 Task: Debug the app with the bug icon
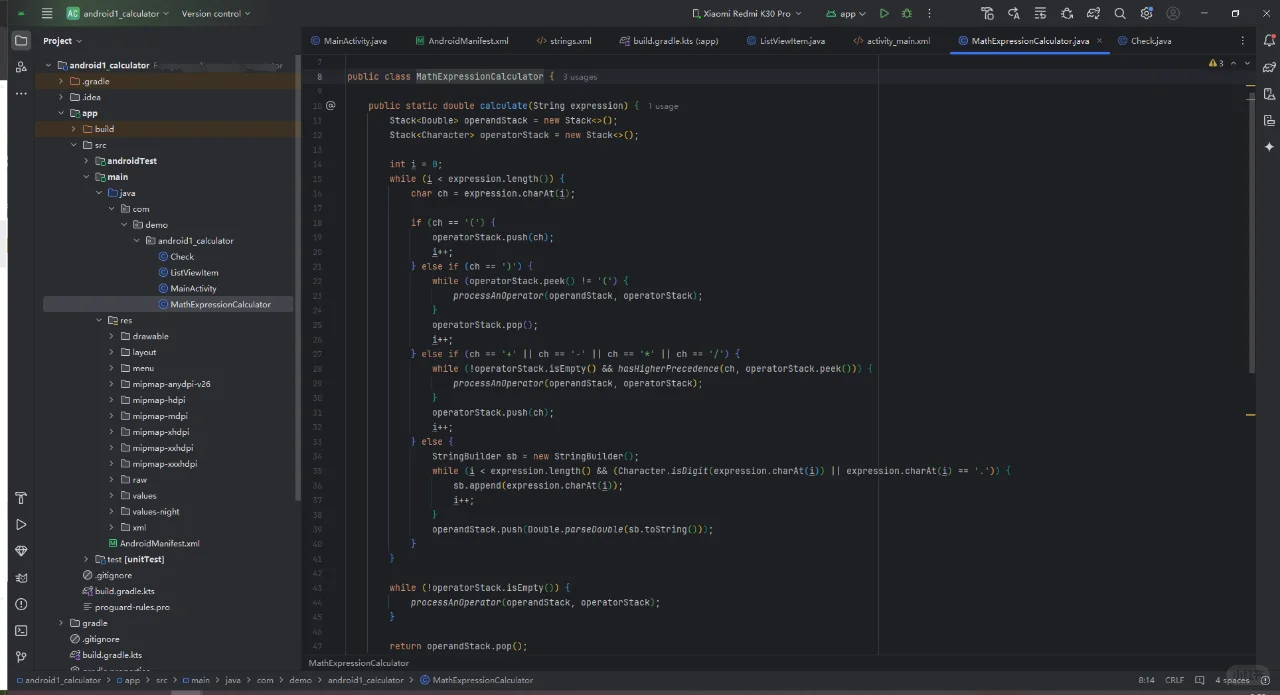pos(907,13)
